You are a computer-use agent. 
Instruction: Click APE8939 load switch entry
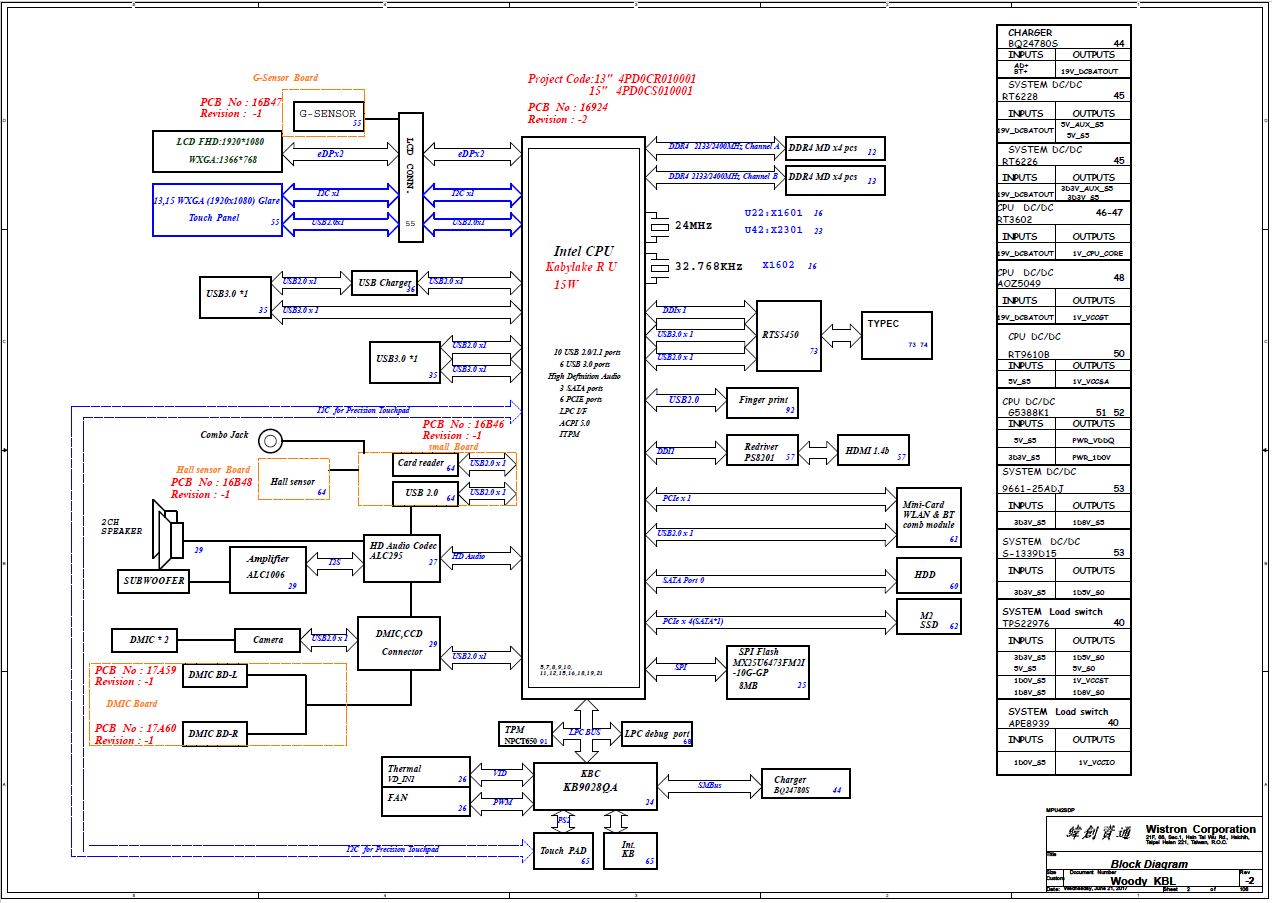pos(1029,722)
